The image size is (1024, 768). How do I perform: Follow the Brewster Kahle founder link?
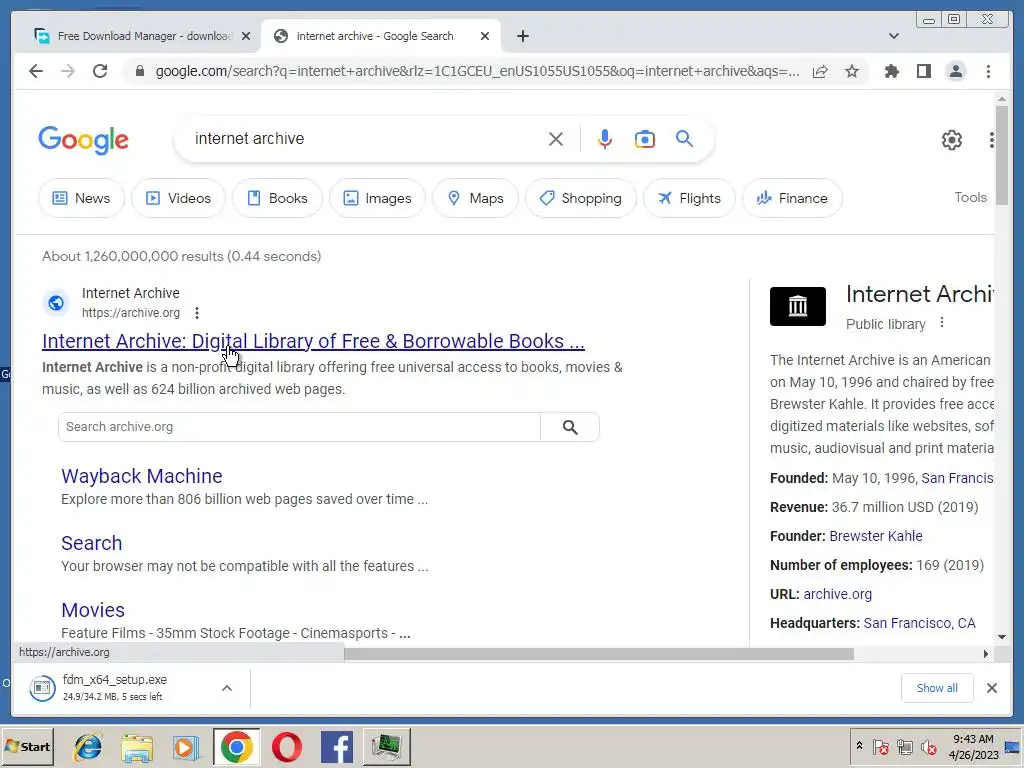click(876, 536)
